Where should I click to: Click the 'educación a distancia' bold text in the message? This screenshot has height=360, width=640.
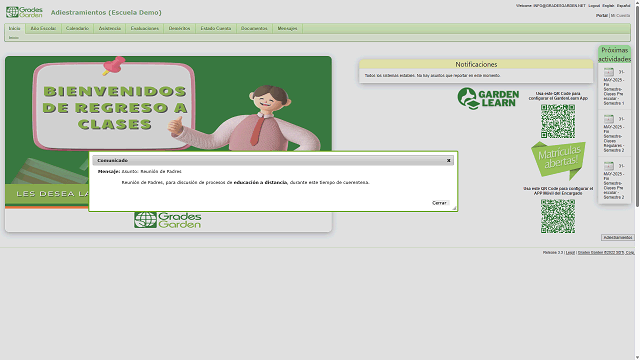pos(260,182)
